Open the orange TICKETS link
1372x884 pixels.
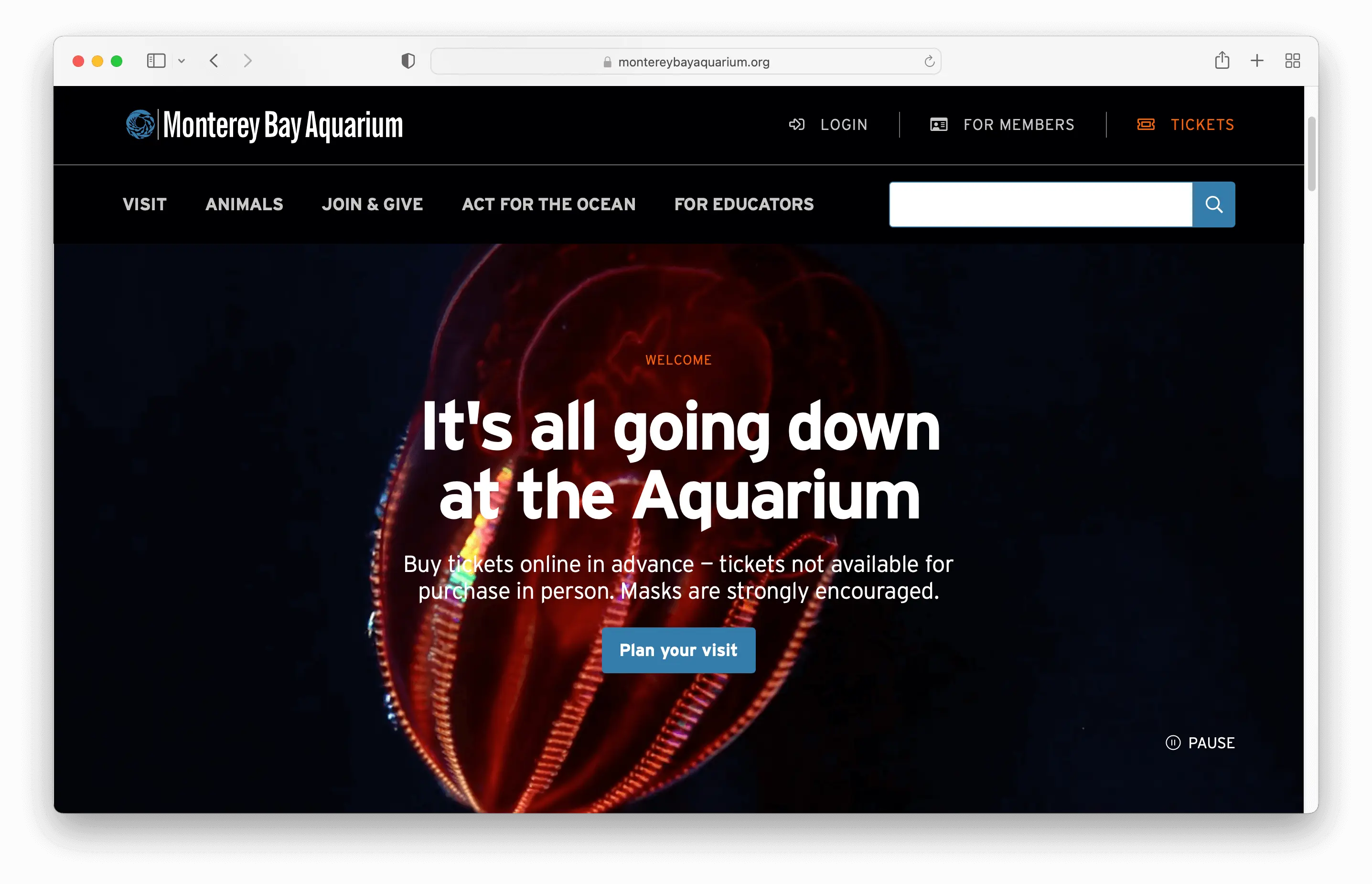coord(1186,125)
